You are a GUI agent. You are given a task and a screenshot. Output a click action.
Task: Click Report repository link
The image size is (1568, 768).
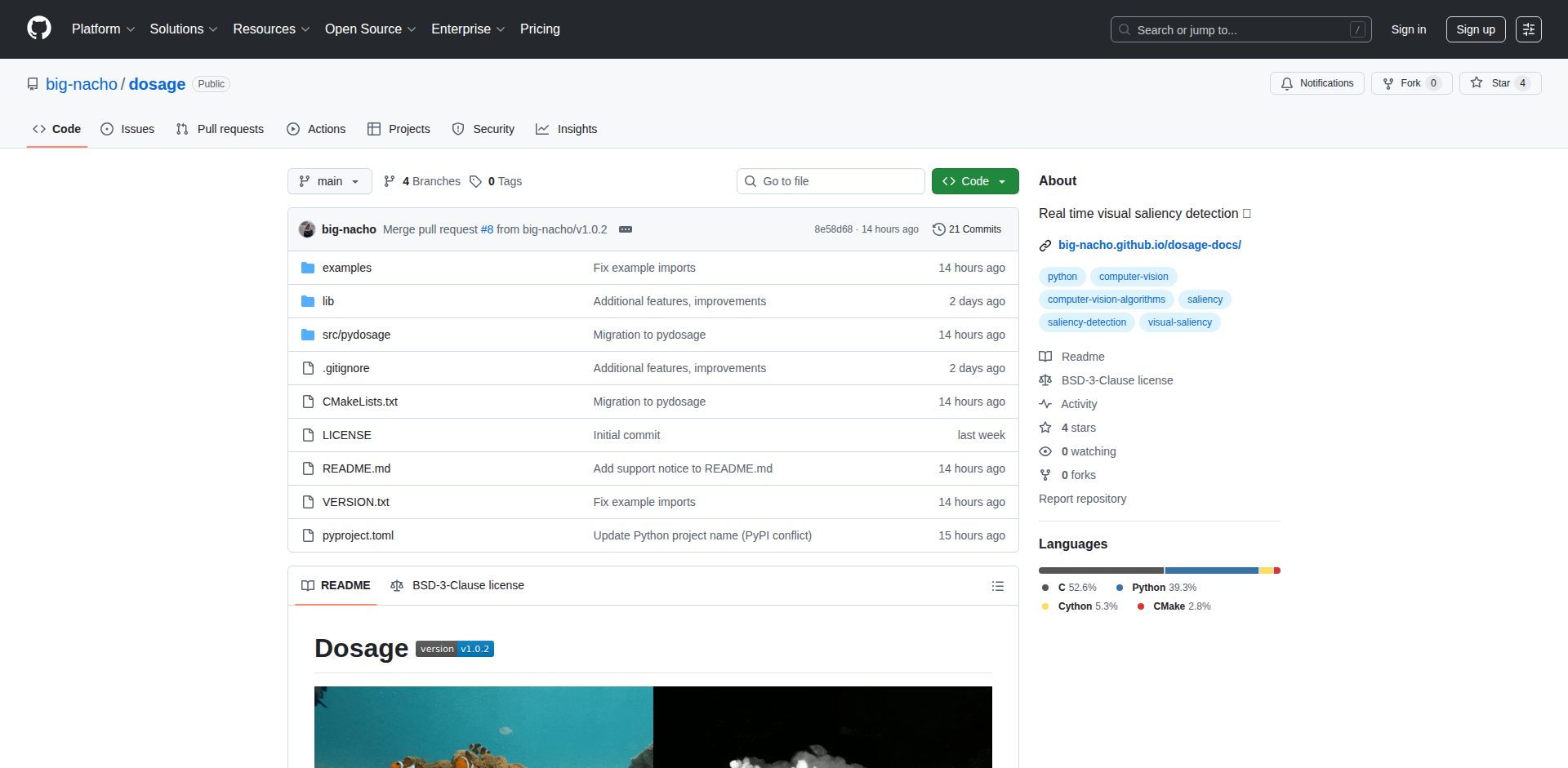click(1082, 499)
